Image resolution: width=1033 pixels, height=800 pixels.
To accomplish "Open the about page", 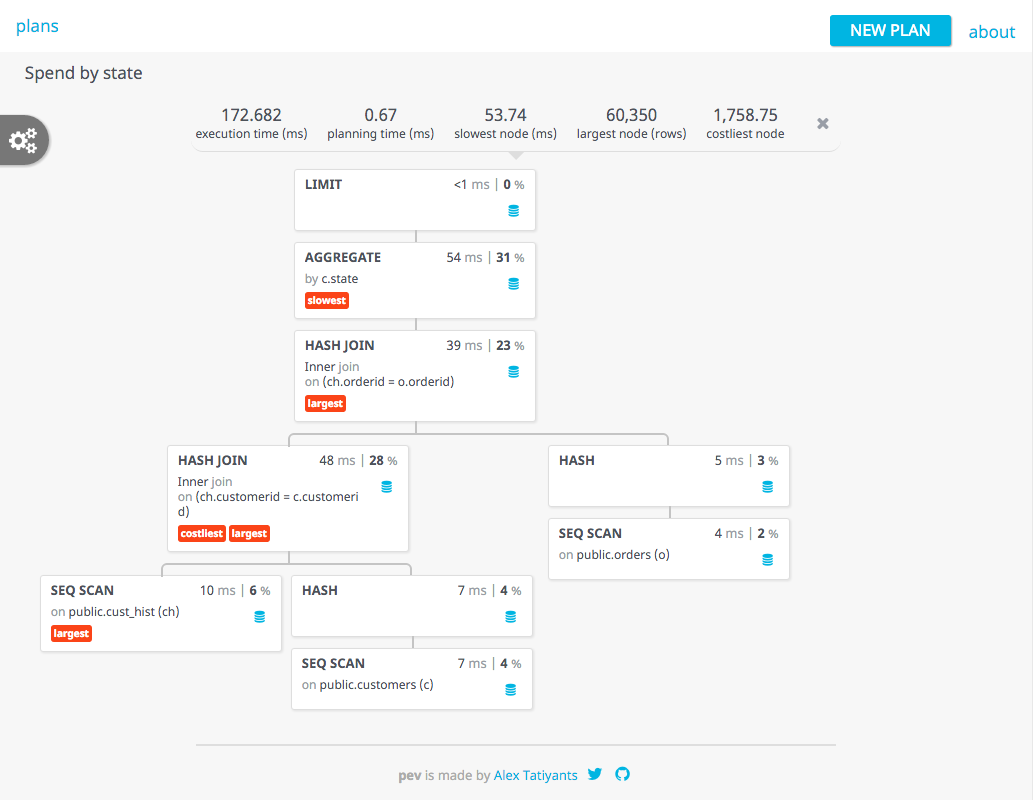I will [991, 31].
